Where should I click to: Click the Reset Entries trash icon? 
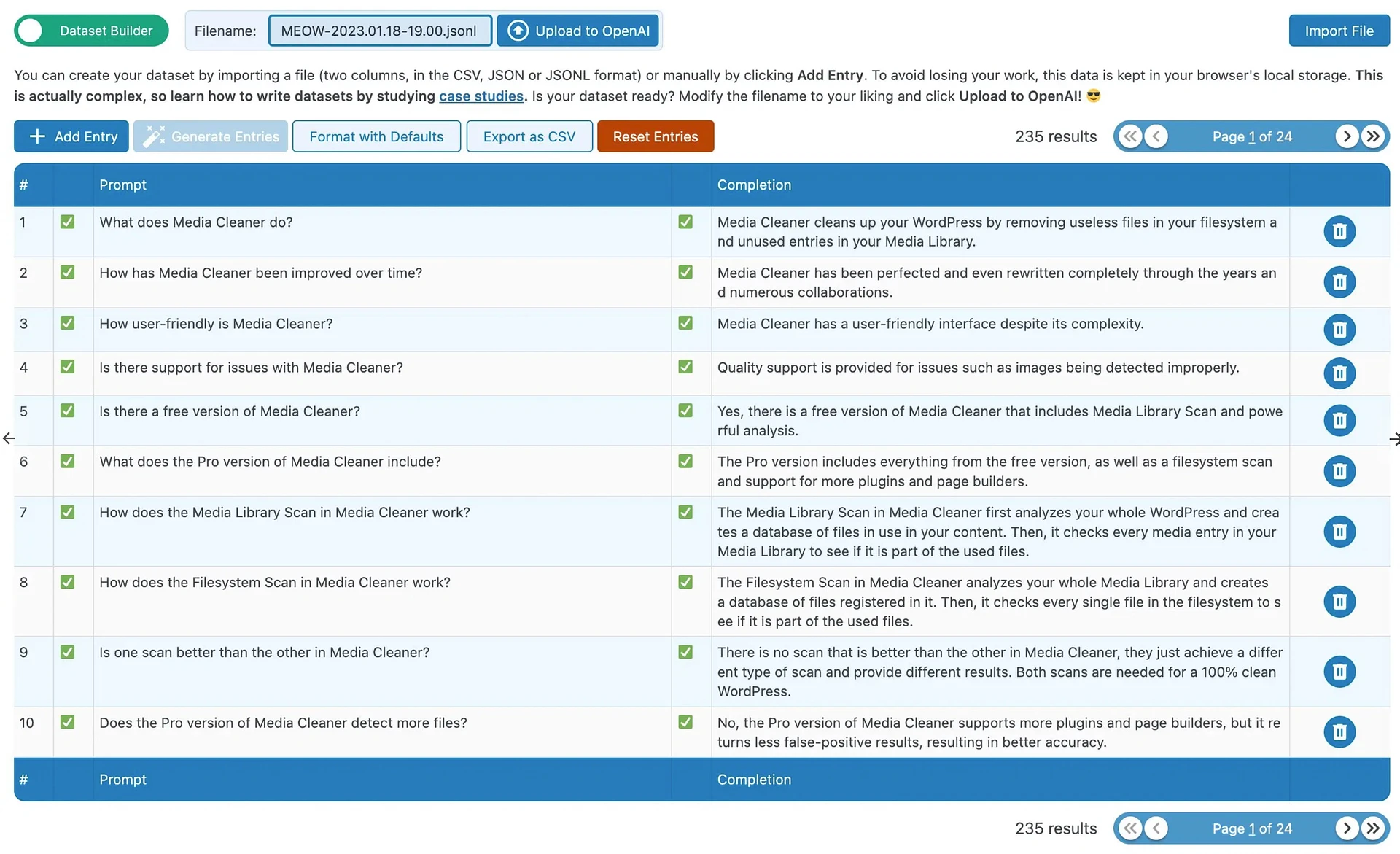click(x=655, y=135)
